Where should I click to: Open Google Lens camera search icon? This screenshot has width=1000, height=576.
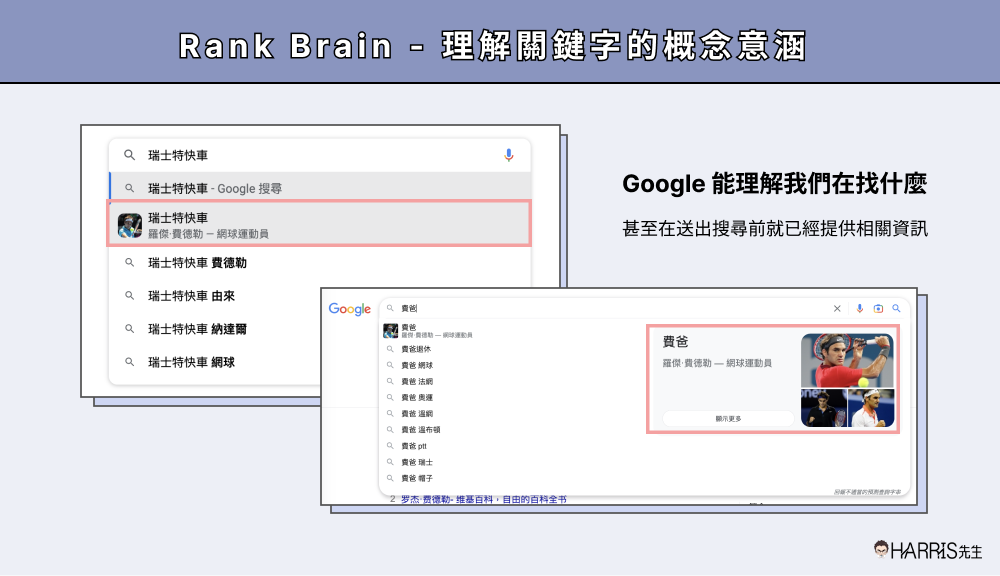point(878,308)
